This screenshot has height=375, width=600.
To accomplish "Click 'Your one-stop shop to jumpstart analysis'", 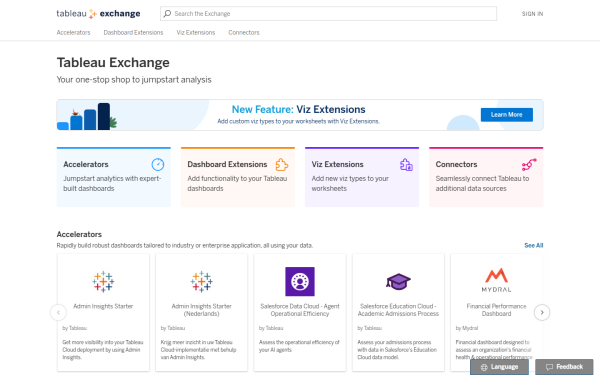I will tap(134, 80).
